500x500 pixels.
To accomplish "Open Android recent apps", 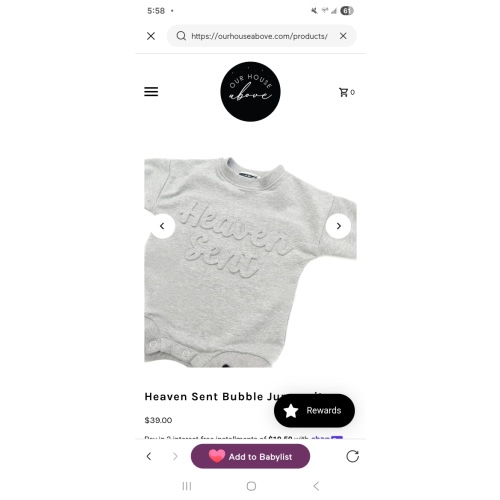I will pyautogui.click(x=187, y=486).
